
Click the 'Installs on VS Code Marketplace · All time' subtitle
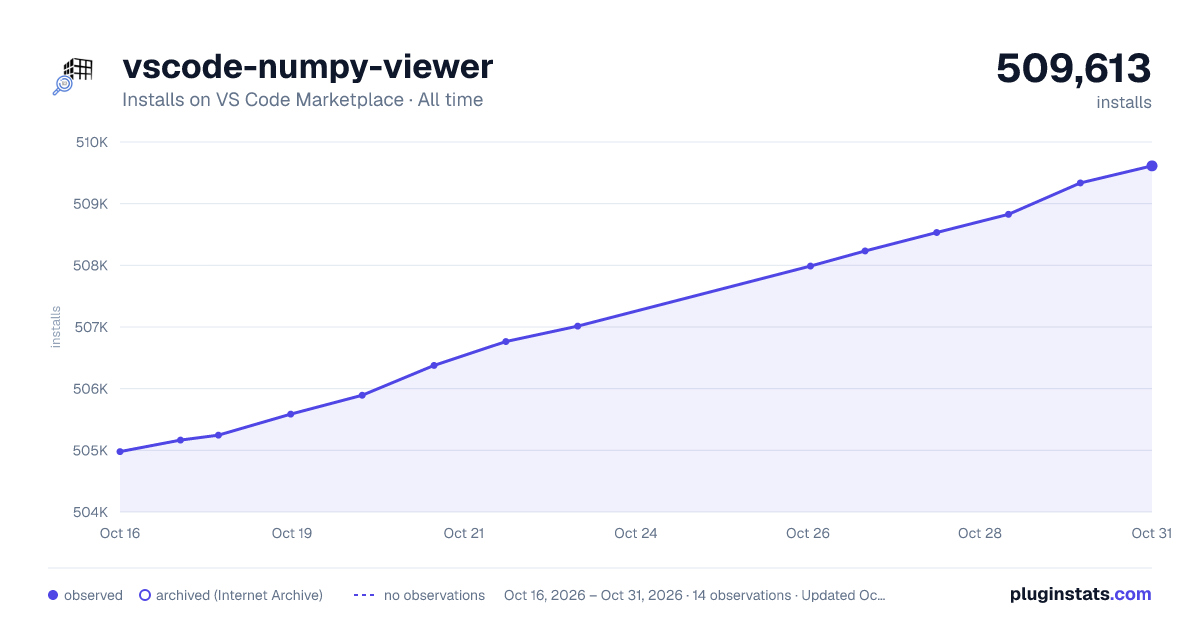(303, 100)
